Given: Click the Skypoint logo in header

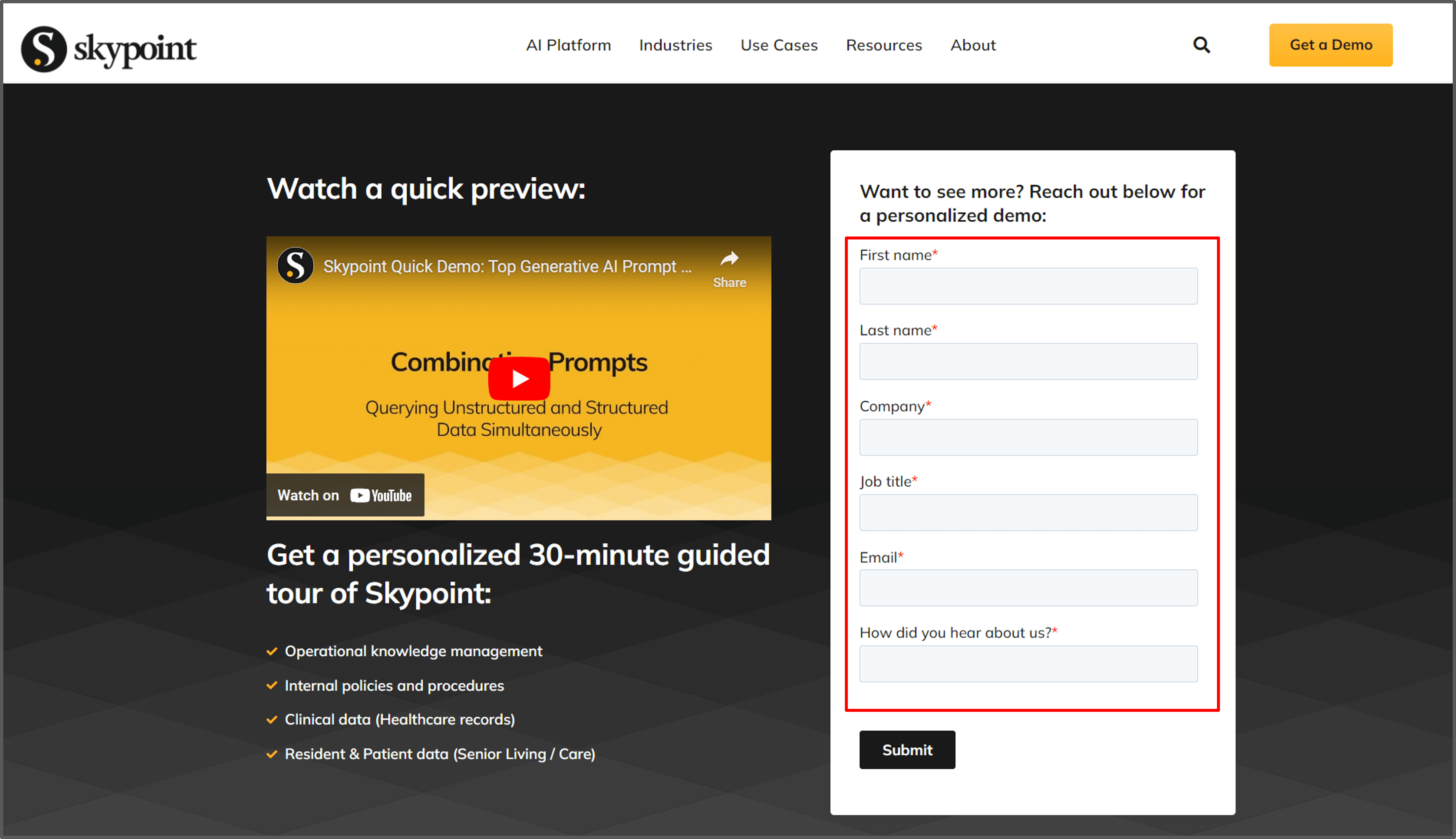Looking at the screenshot, I should (x=109, y=49).
